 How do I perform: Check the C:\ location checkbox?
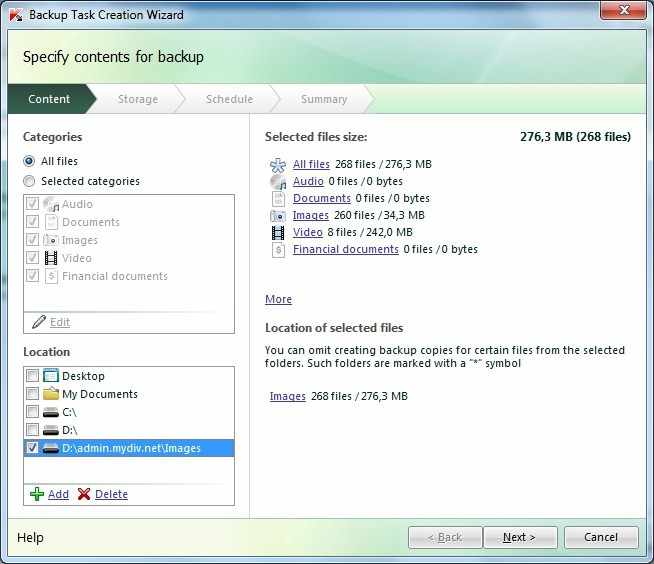point(33,411)
